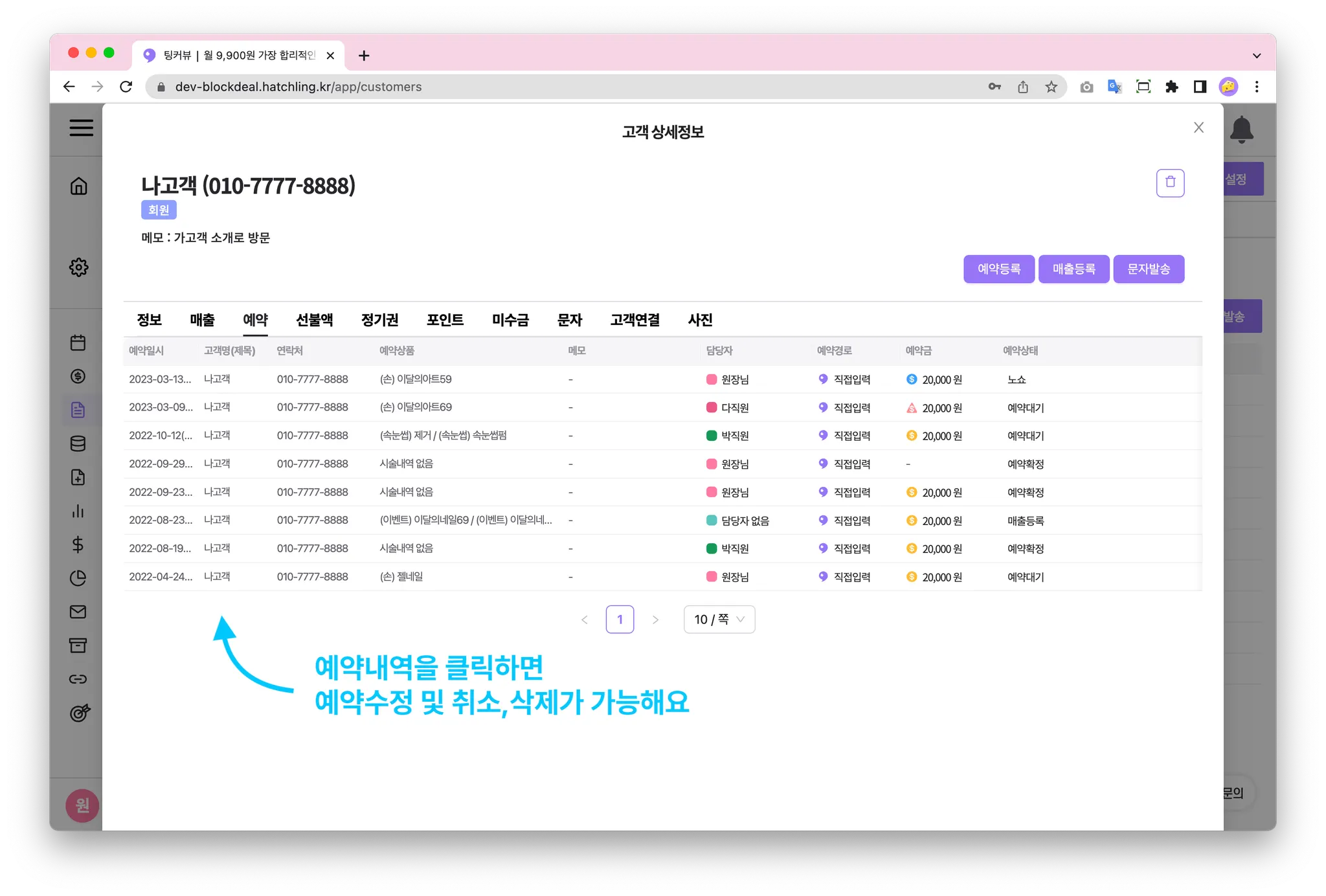This screenshot has height=896, width=1326.
Task: Click the trash delete customer icon
Action: (x=1170, y=183)
